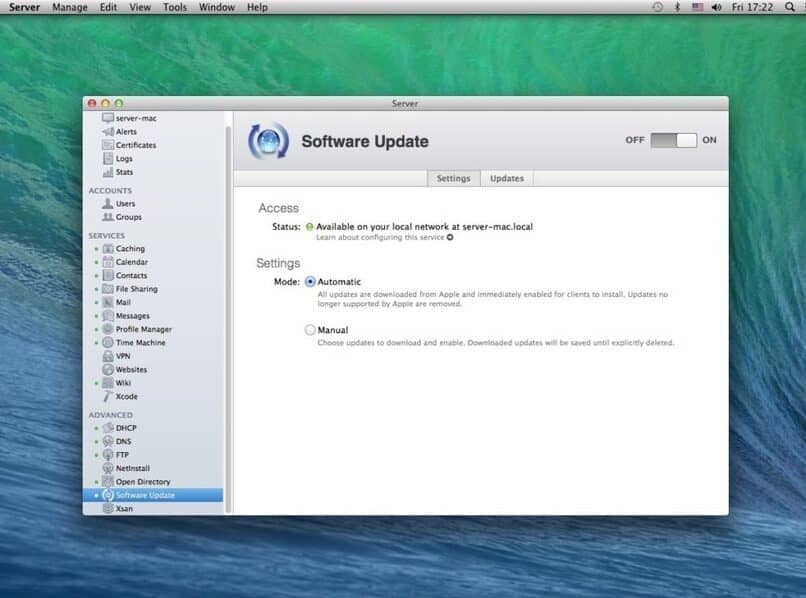Open the Tools menu in menu bar
Image resolution: width=806 pixels, height=598 pixels.
pos(174,7)
